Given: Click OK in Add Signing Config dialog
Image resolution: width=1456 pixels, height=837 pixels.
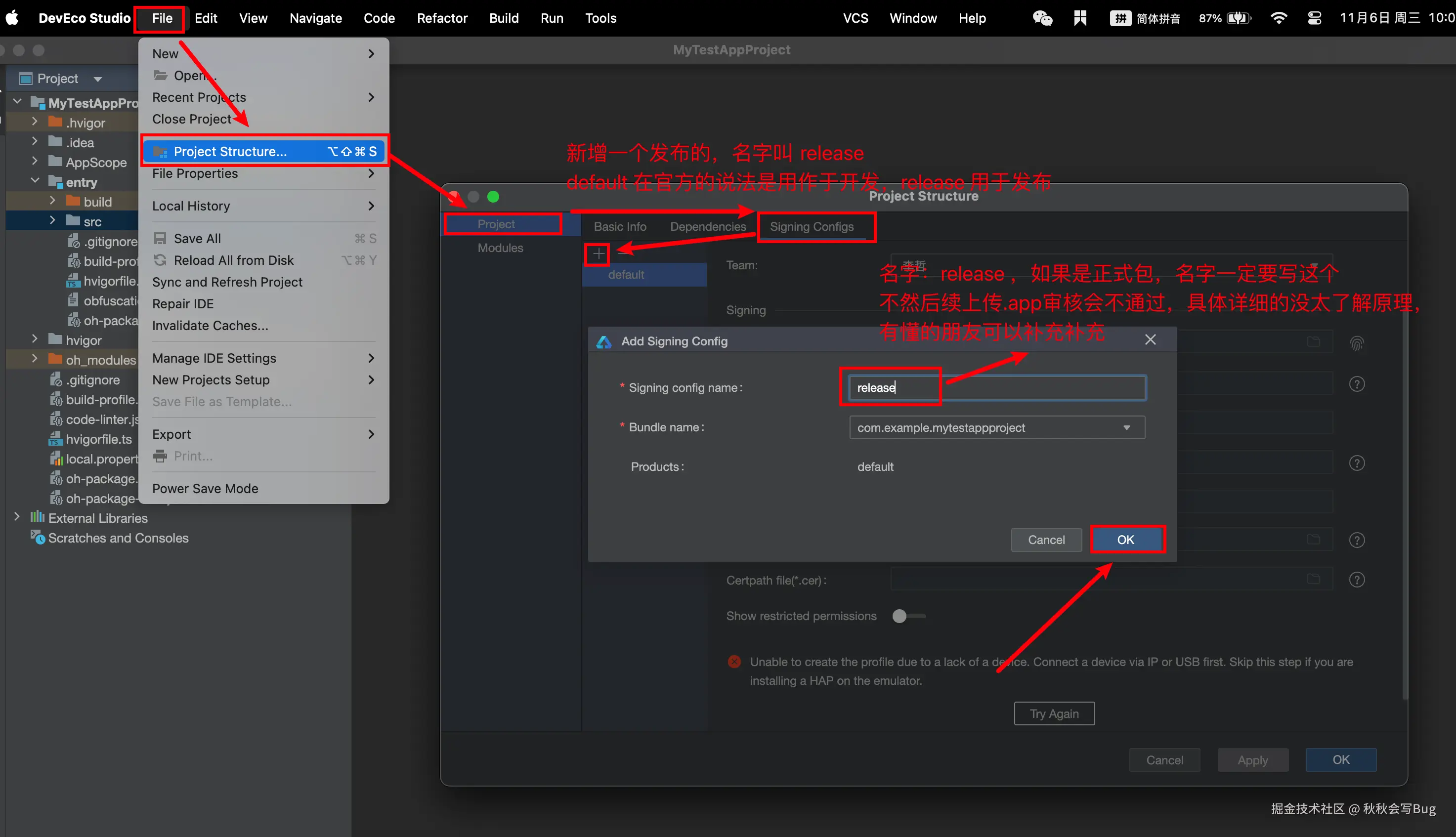Looking at the screenshot, I should (1125, 539).
